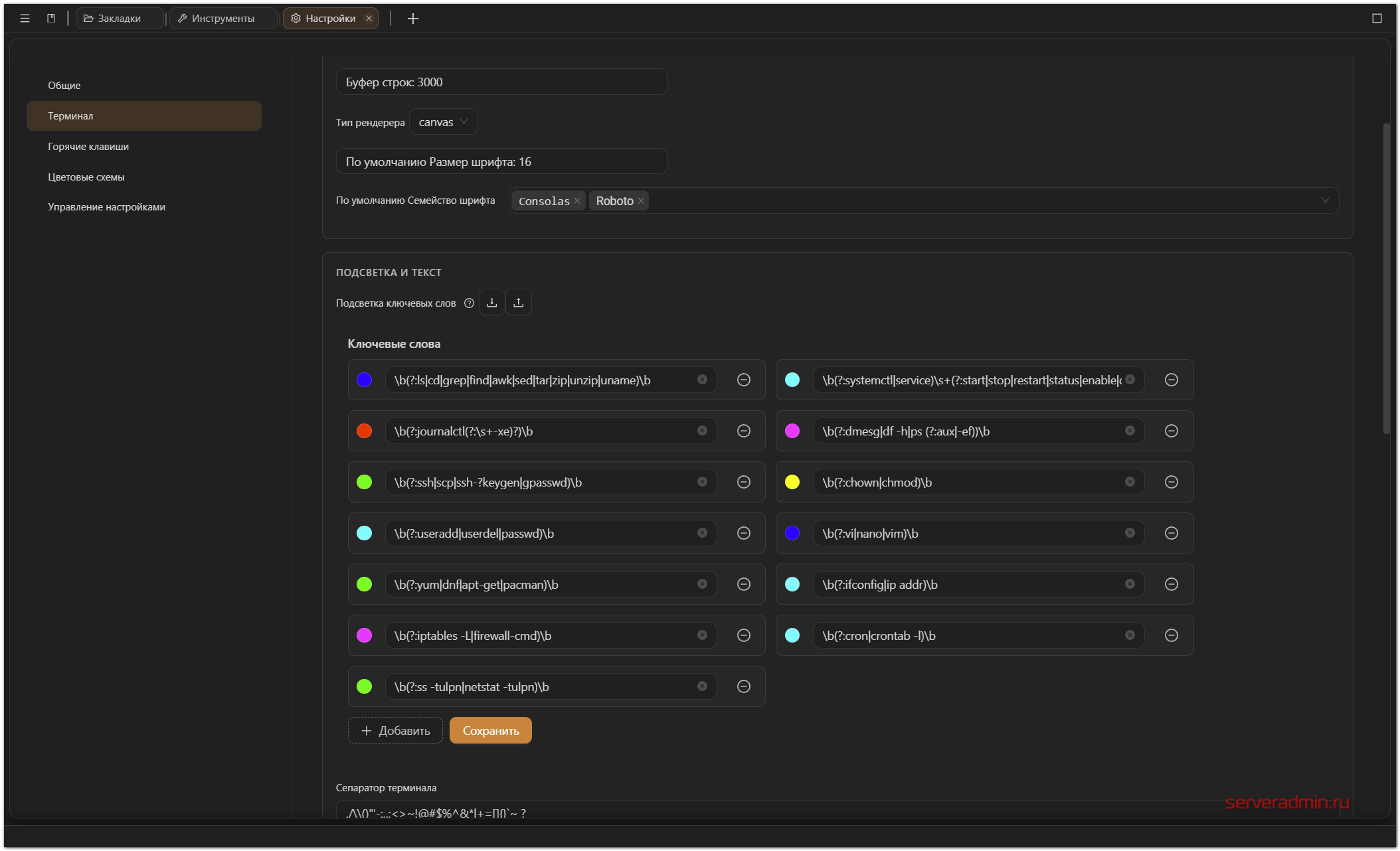Clear the ls|cd|grep regex field
This screenshot has height=851, width=1400.
(702, 380)
